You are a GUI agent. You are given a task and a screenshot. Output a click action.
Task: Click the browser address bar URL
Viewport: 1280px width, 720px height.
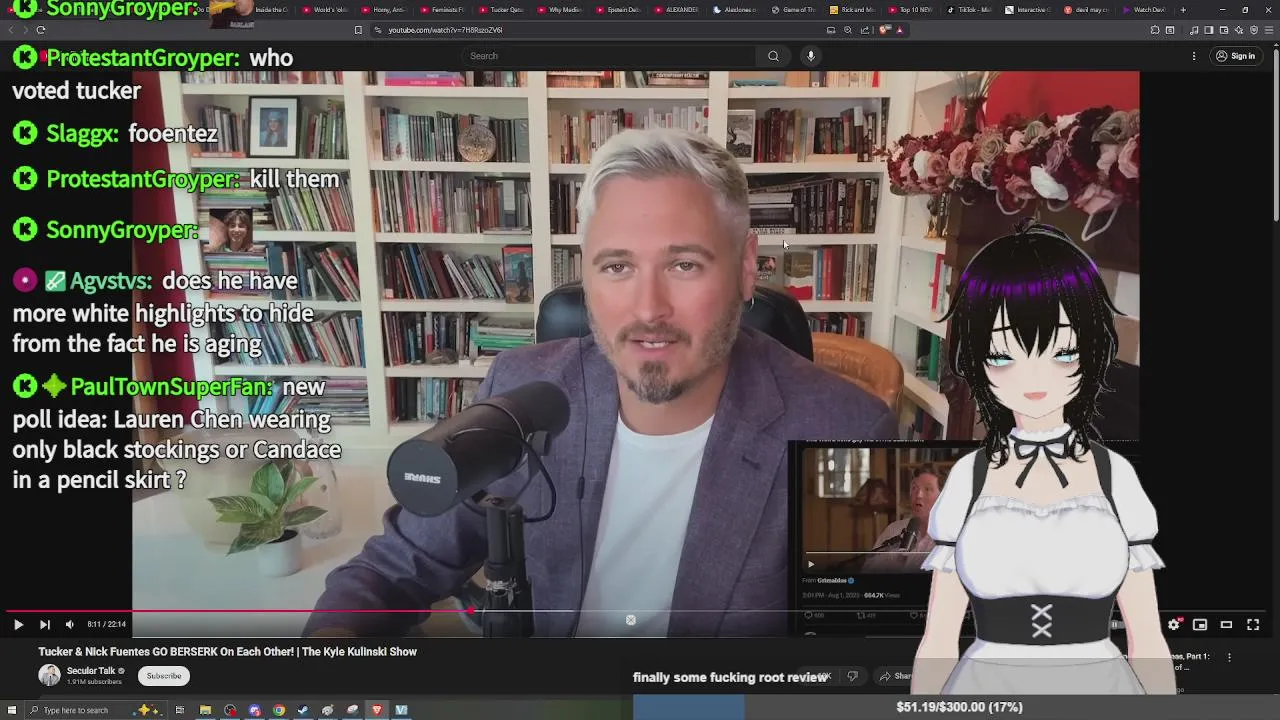click(445, 30)
